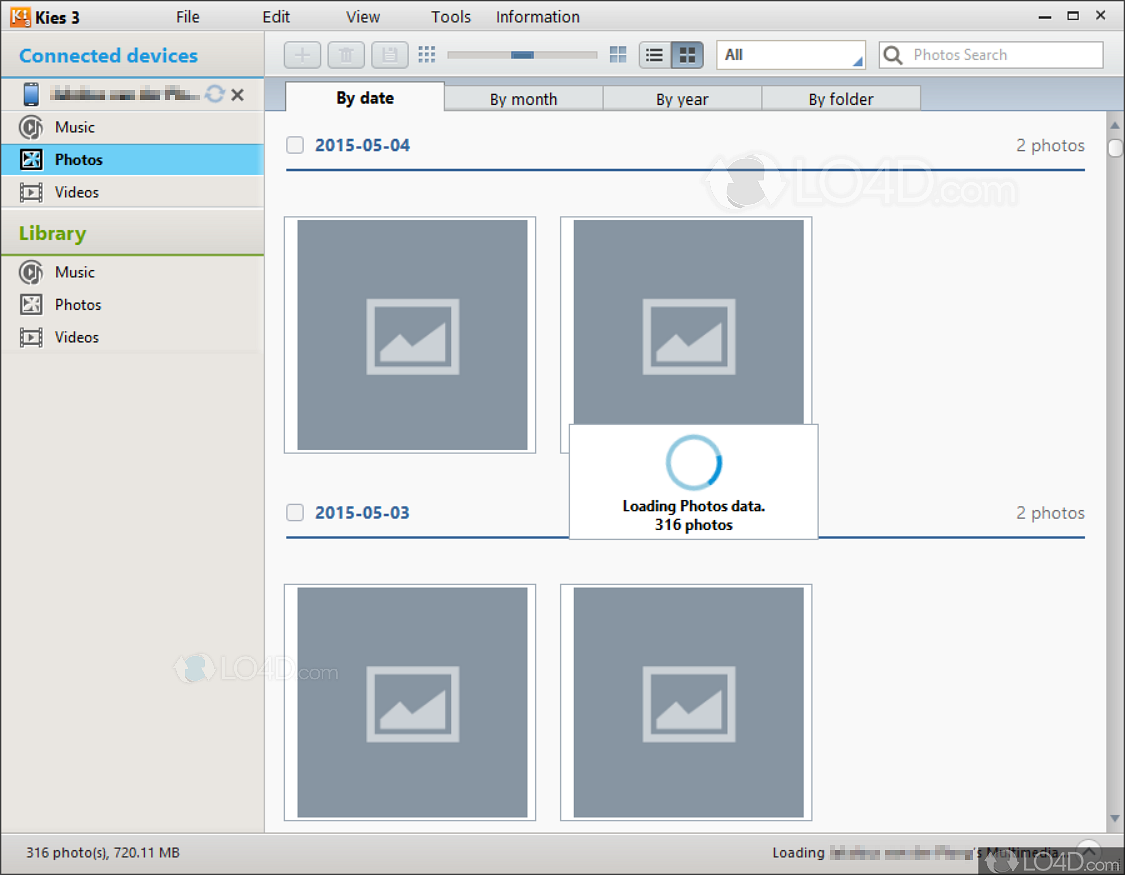The height and width of the screenshot is (875, 1125).
Task: Click the add (plus) toolbar button
Action: pyautogui.click(x=302, y=55)
